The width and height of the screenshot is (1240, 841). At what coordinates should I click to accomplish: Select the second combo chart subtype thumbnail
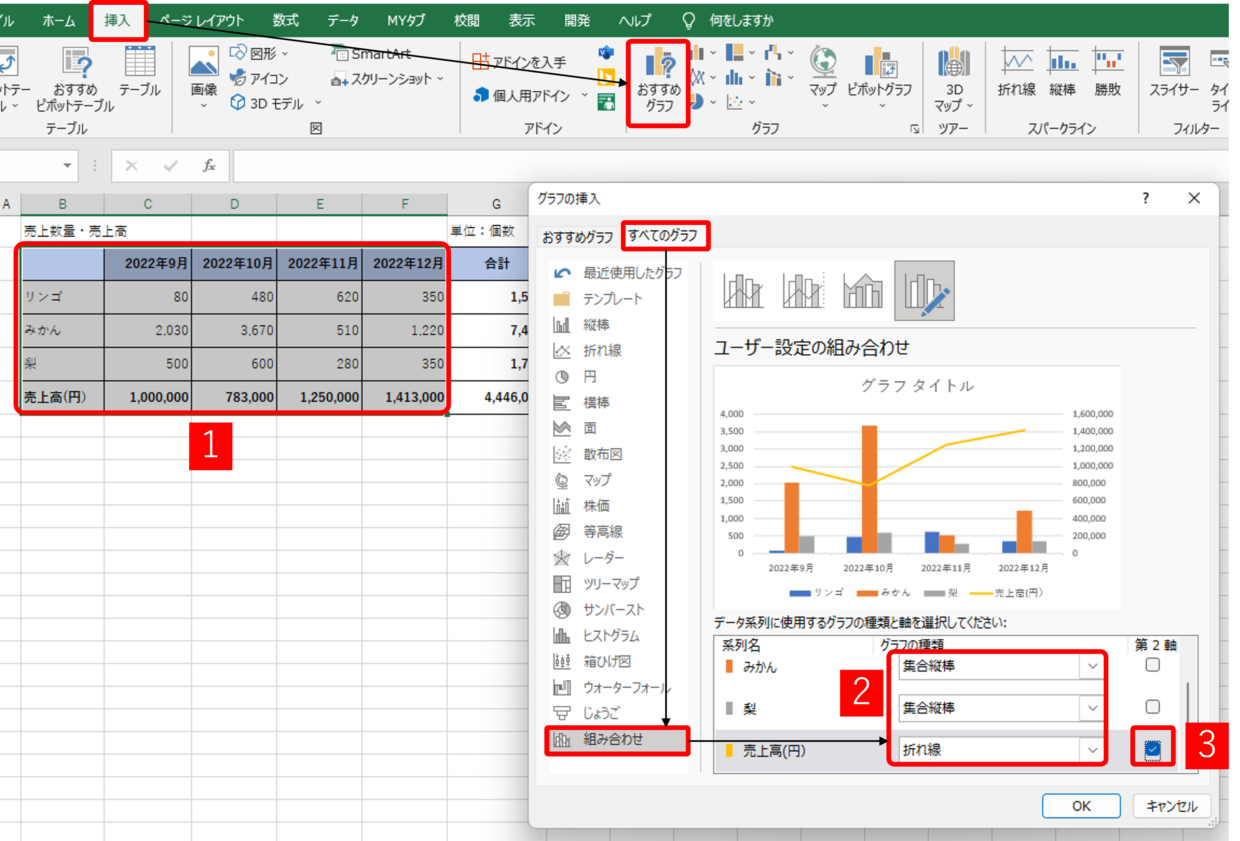(803, 291)
